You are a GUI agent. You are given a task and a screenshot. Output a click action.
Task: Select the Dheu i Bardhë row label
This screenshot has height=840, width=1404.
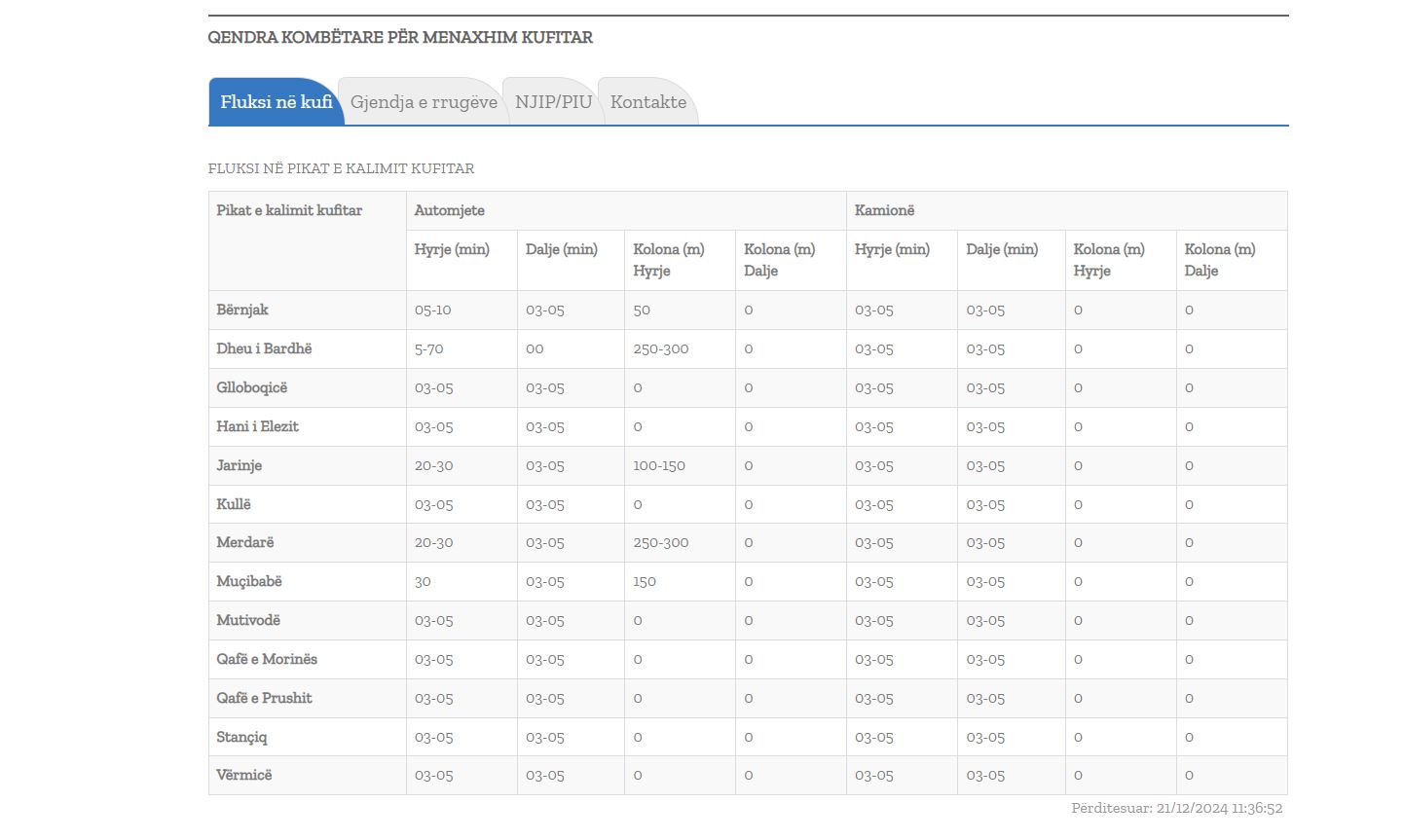[x=264, y=348]
